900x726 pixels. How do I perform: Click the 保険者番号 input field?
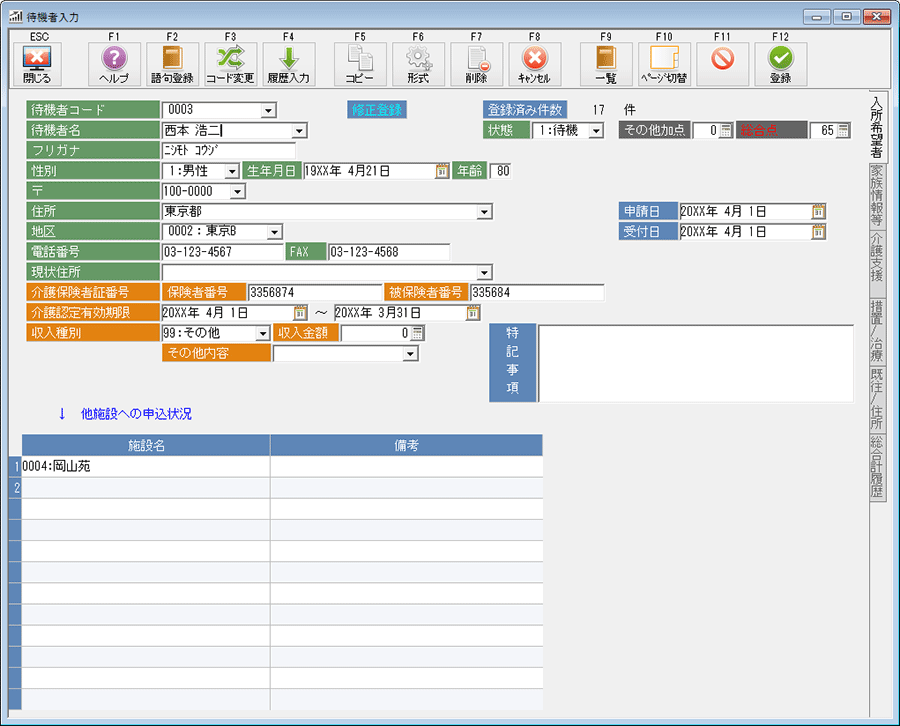315,293
